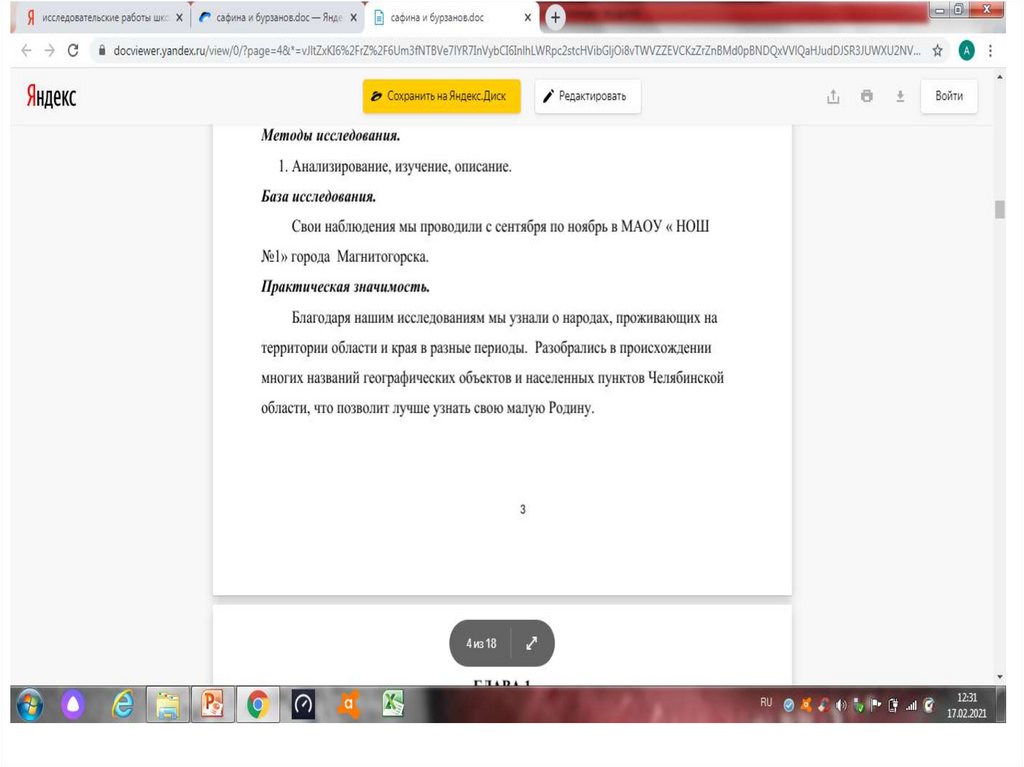Open the Windows Start menu
Viewport: 1024px width, 767px height.
coord(29,705)
